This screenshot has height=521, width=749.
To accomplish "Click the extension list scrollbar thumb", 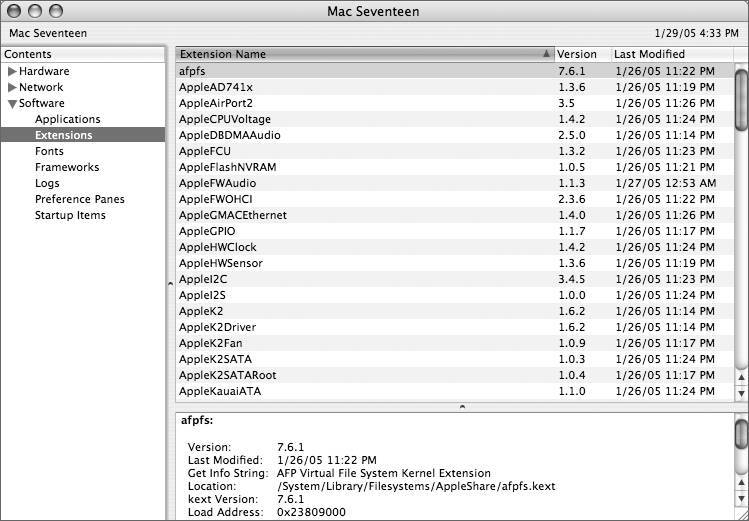I will 741,99.
